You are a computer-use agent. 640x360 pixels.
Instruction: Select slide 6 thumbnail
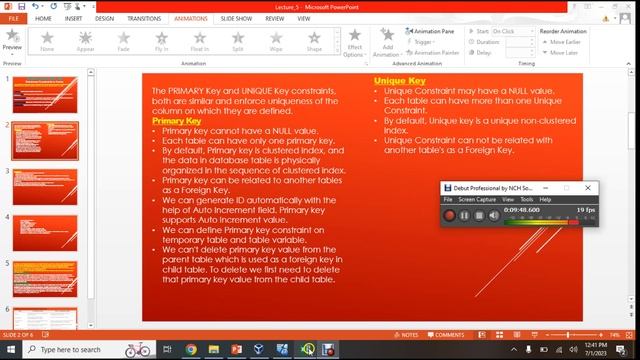tap(45, 318)
